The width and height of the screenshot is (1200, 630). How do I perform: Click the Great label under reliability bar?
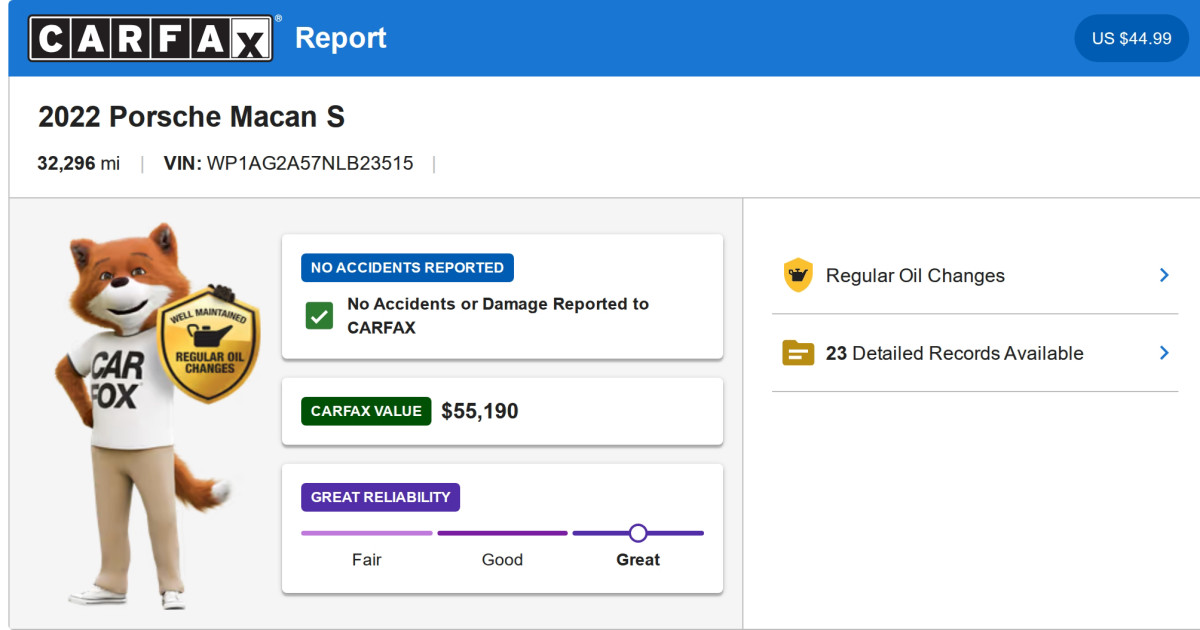[x=638, y=560]
